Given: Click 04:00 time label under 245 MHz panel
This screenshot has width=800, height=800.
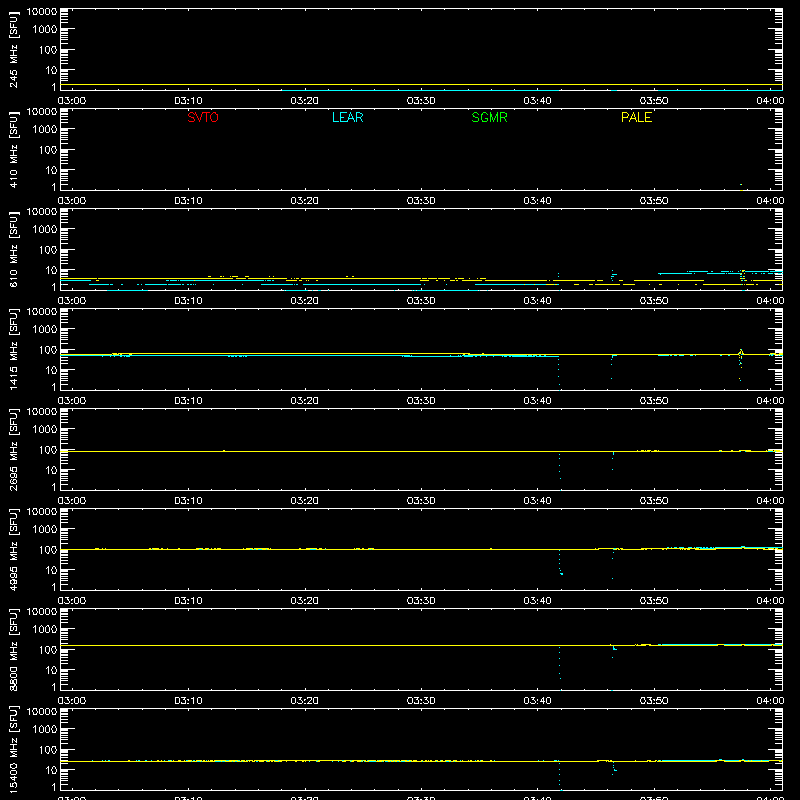Looking at the screenshot, I should coord(770,101).
